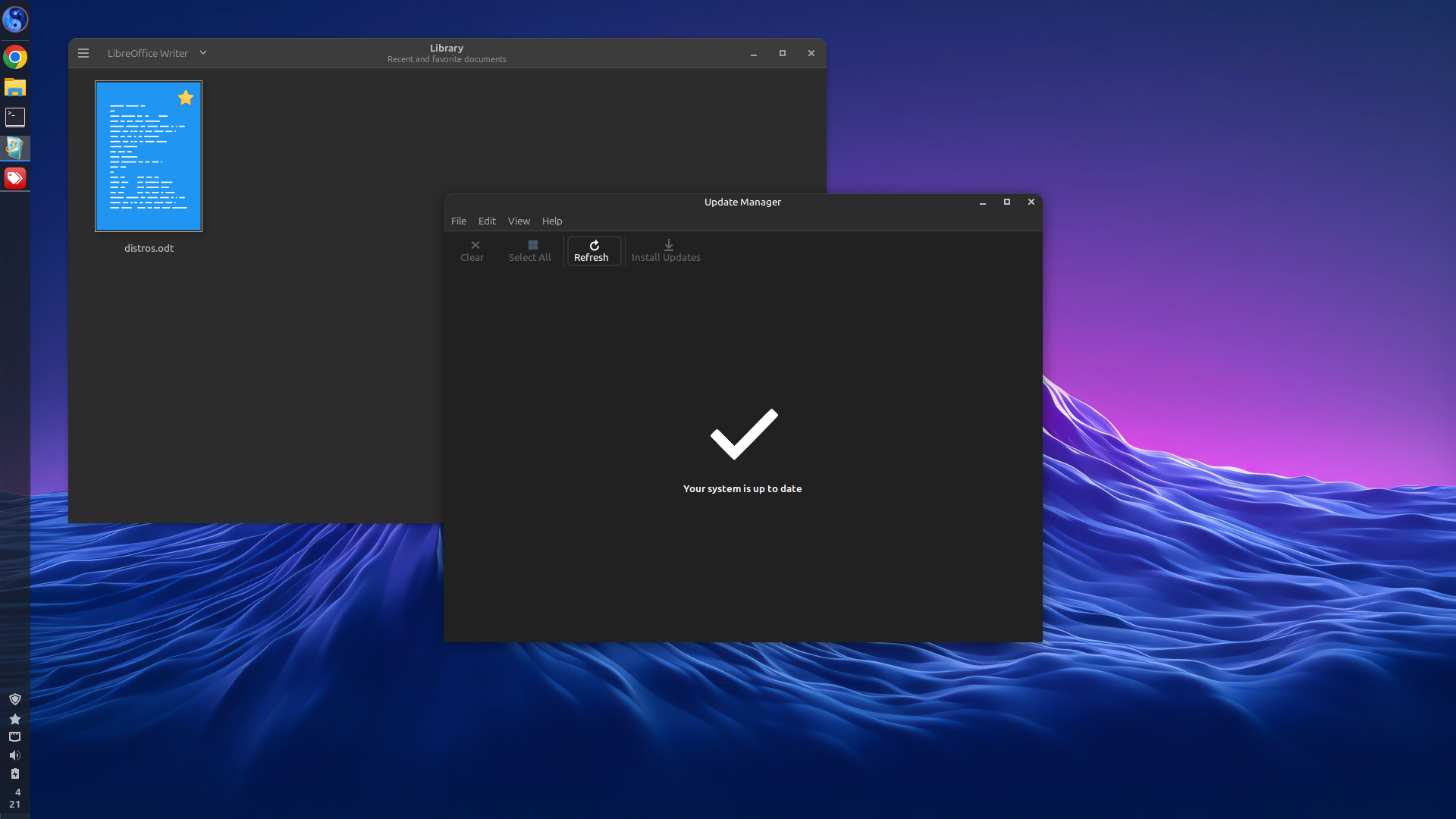The image size is (1456, 819).
Task: Close the Update Manager window
Action: [x=1031, y=202]
